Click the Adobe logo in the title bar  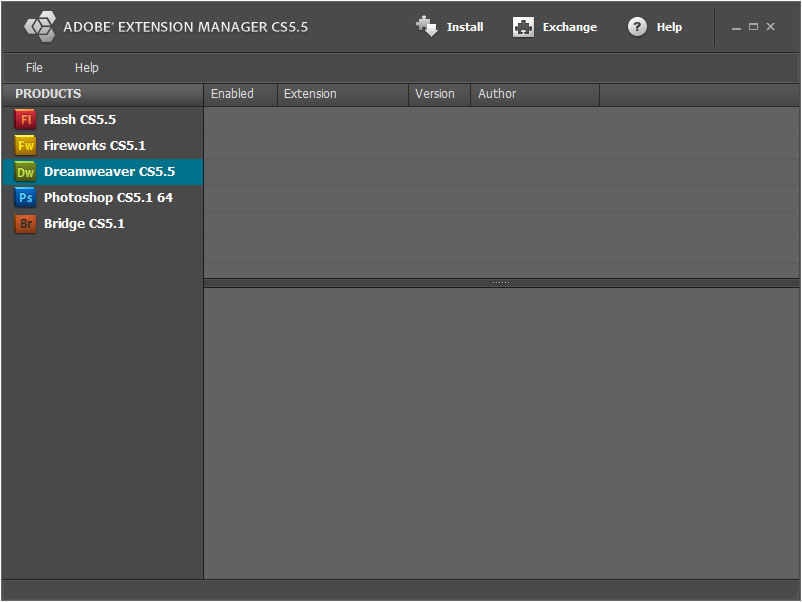[x=40, y=26]
